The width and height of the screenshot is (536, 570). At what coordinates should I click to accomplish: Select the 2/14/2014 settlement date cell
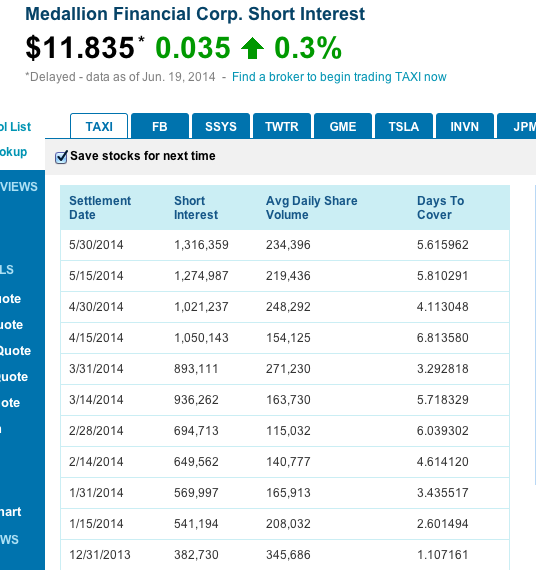96,462
